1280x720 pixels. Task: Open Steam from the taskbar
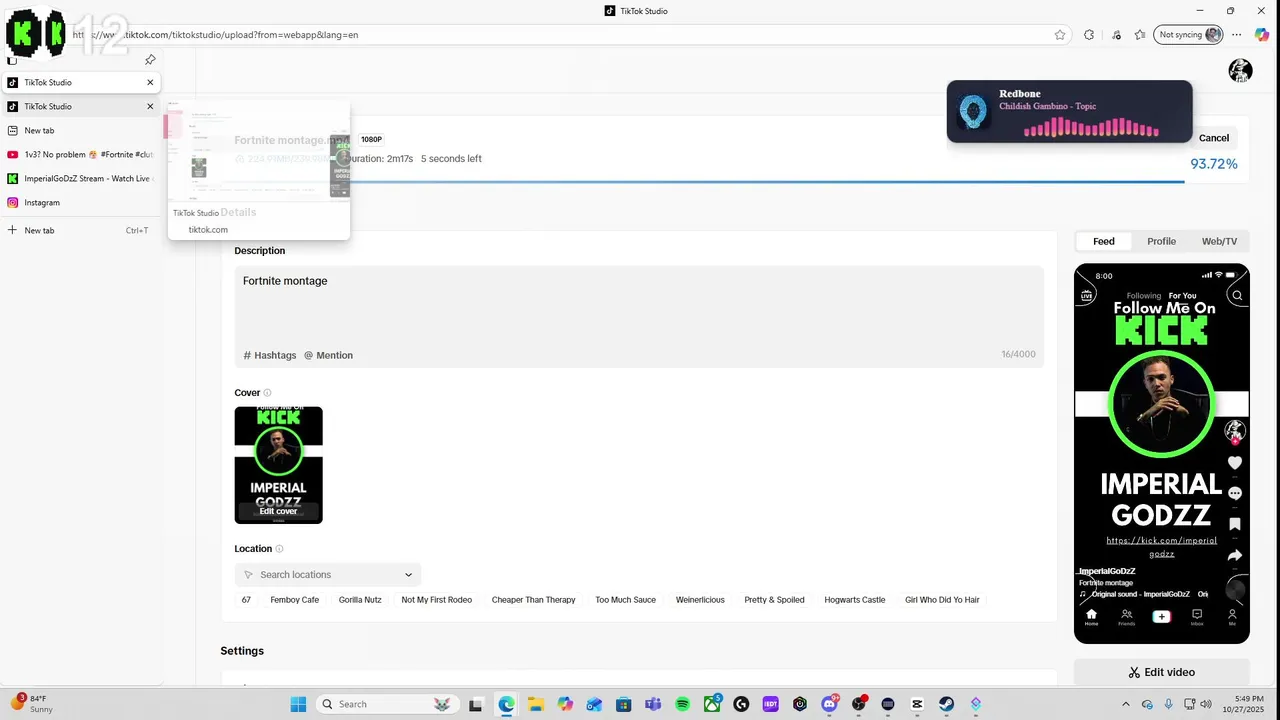coord(946,704)
